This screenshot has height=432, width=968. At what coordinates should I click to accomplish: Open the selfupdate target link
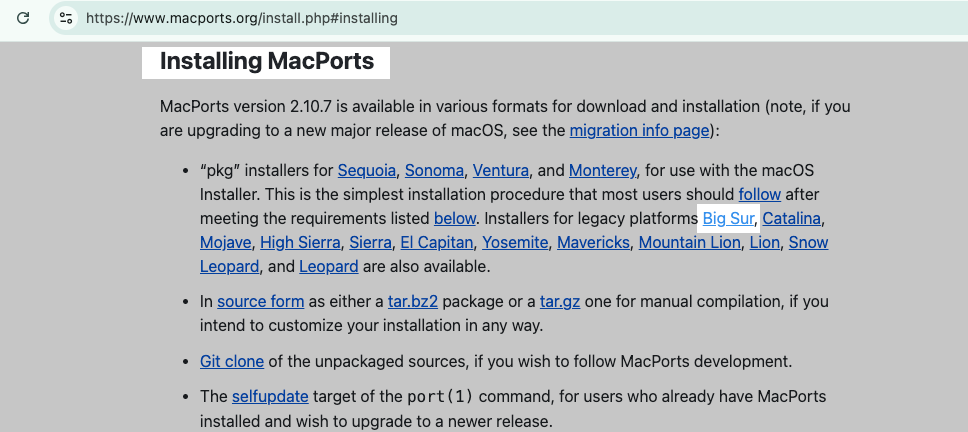[x=270, y=396]
